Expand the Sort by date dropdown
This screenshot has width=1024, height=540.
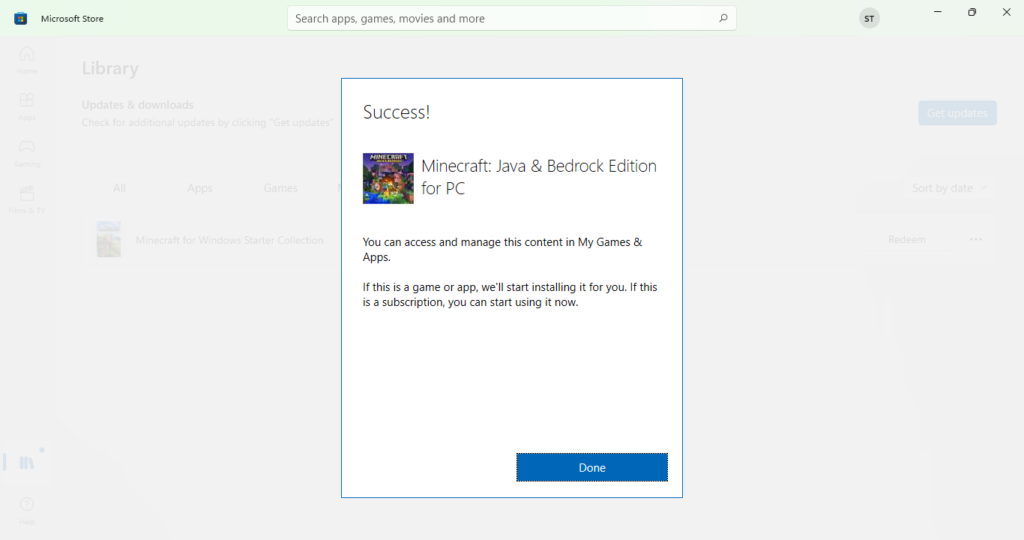click(949, 188)
